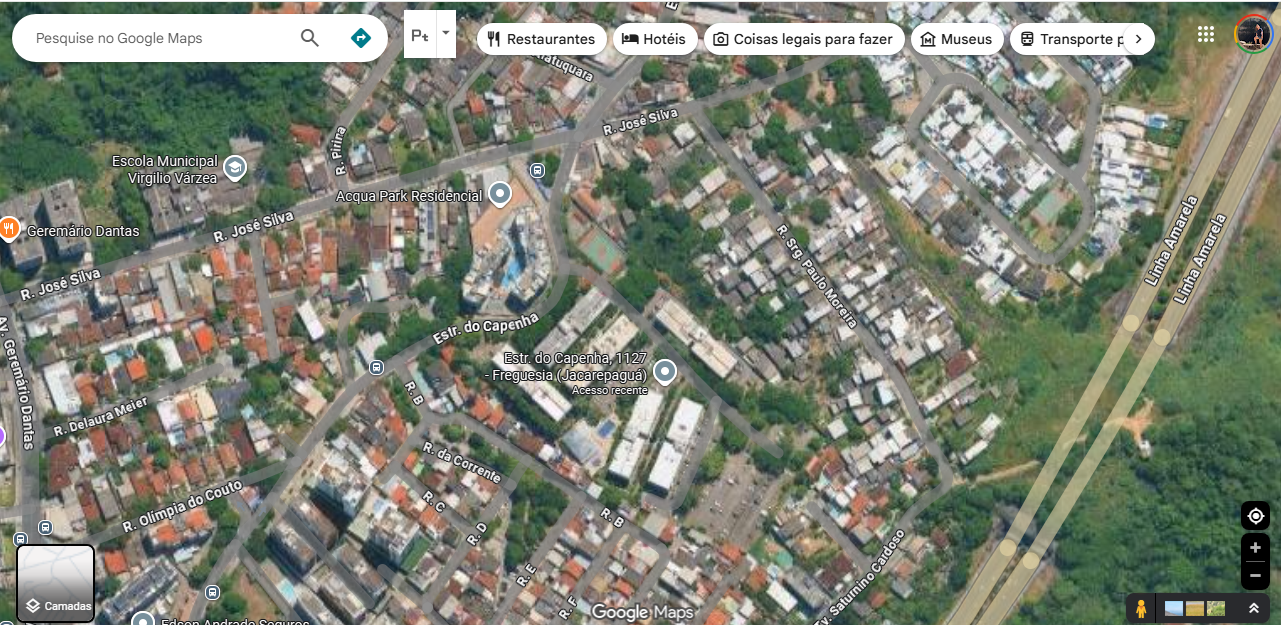This screenshot has width=1281, height=625.
Task: Click the search magnifier icon
Action: 310,38
